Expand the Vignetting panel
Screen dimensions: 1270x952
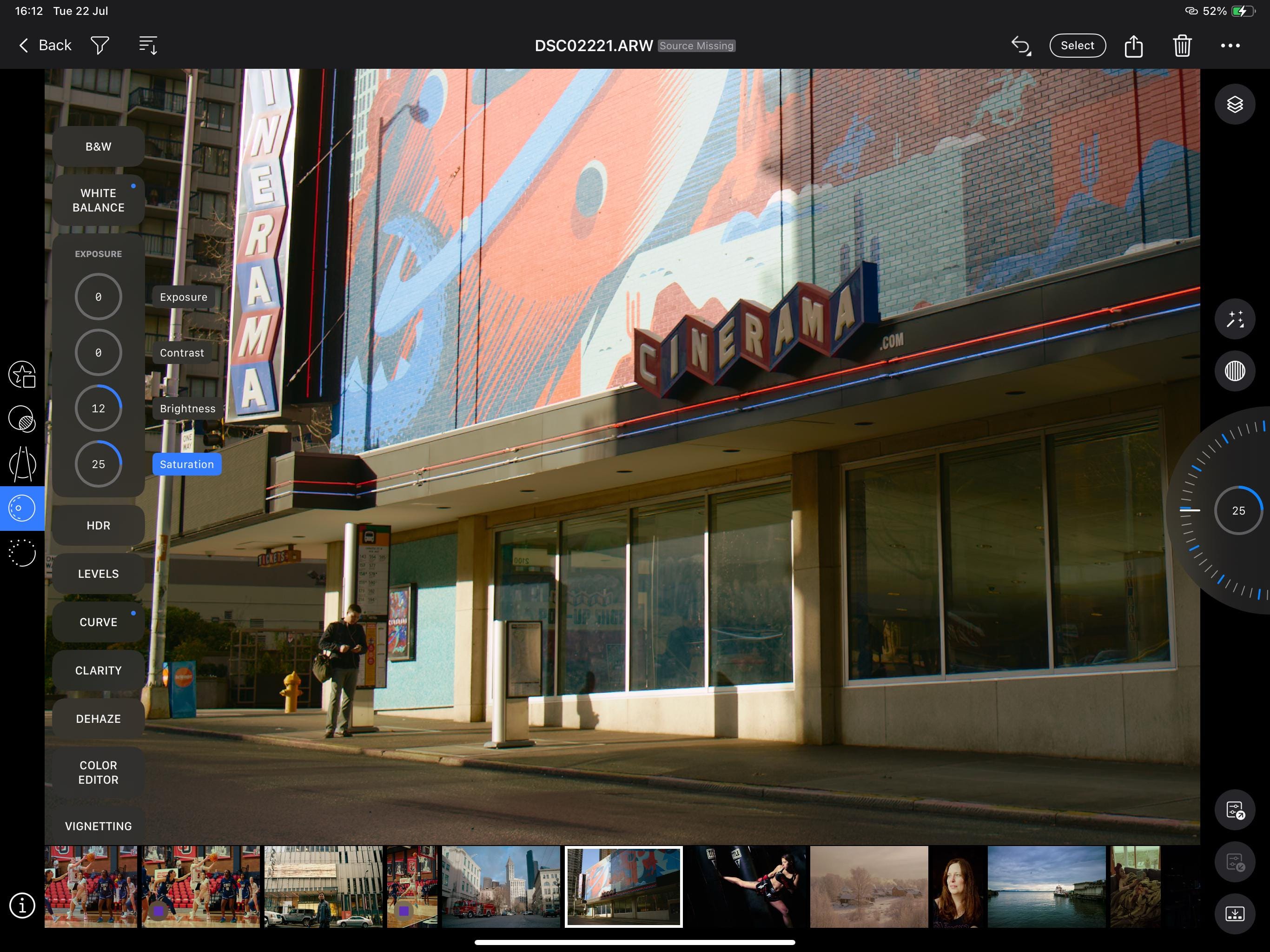[x=98, y=826]
